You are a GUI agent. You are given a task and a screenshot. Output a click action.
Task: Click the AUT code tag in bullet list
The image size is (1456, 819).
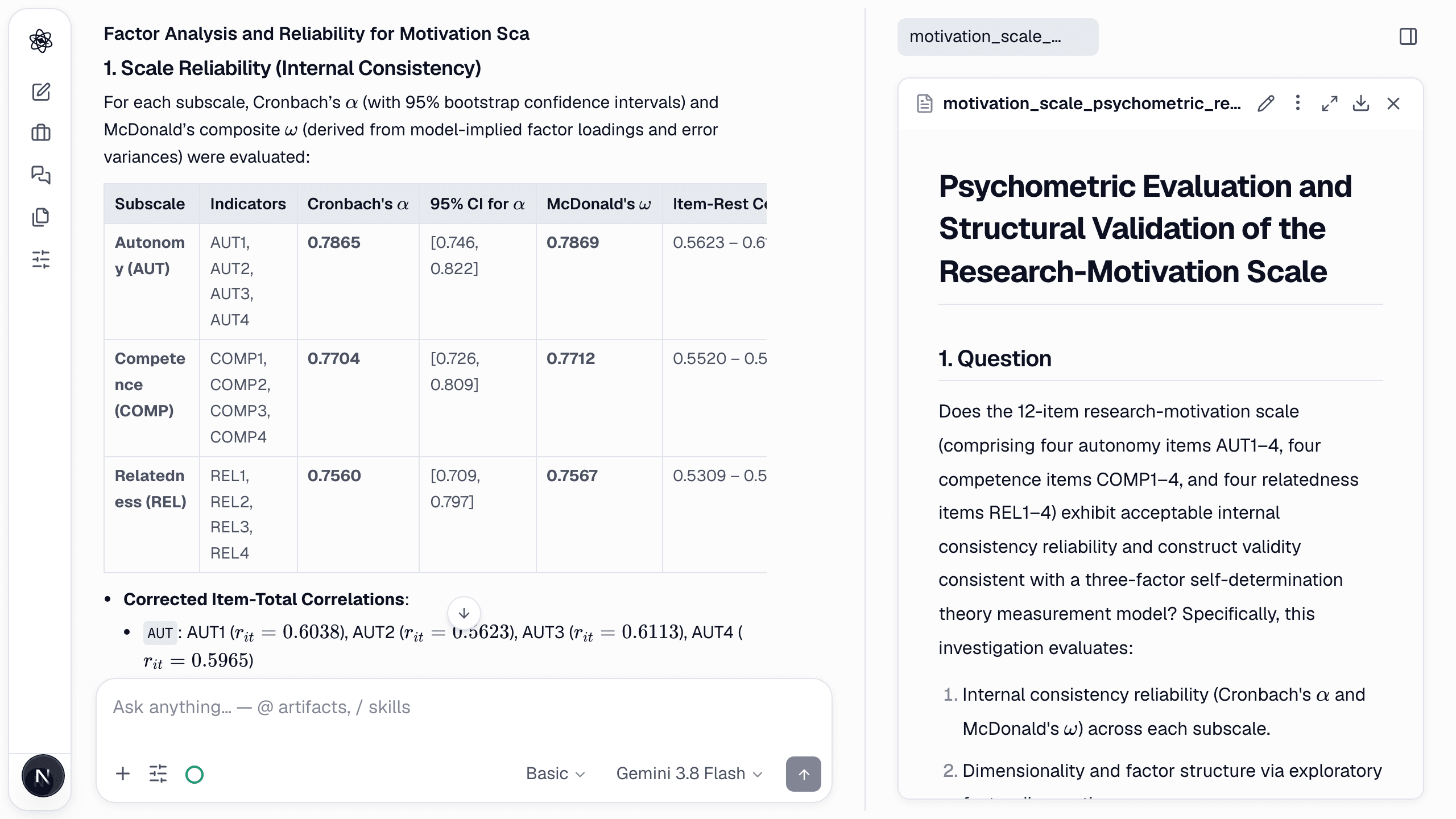click(x=160, y=632)
